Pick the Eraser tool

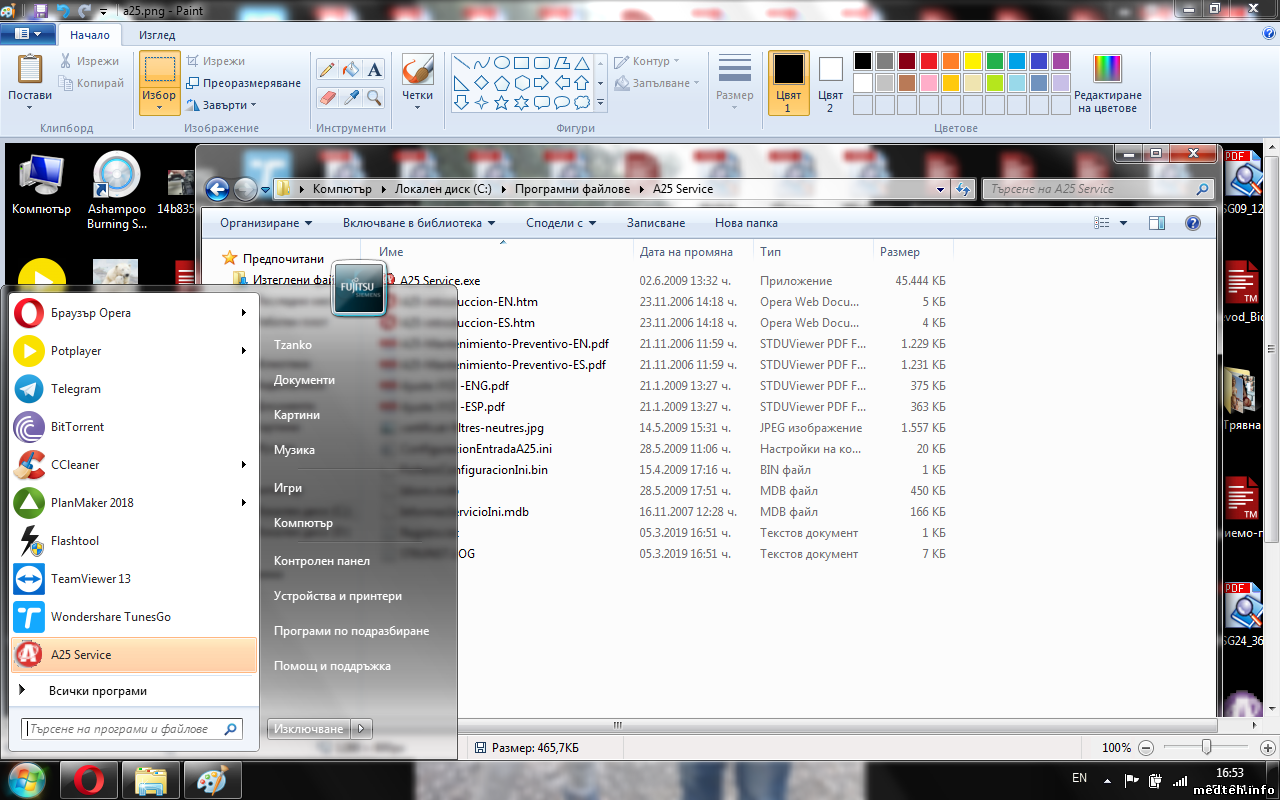[327, 97]
